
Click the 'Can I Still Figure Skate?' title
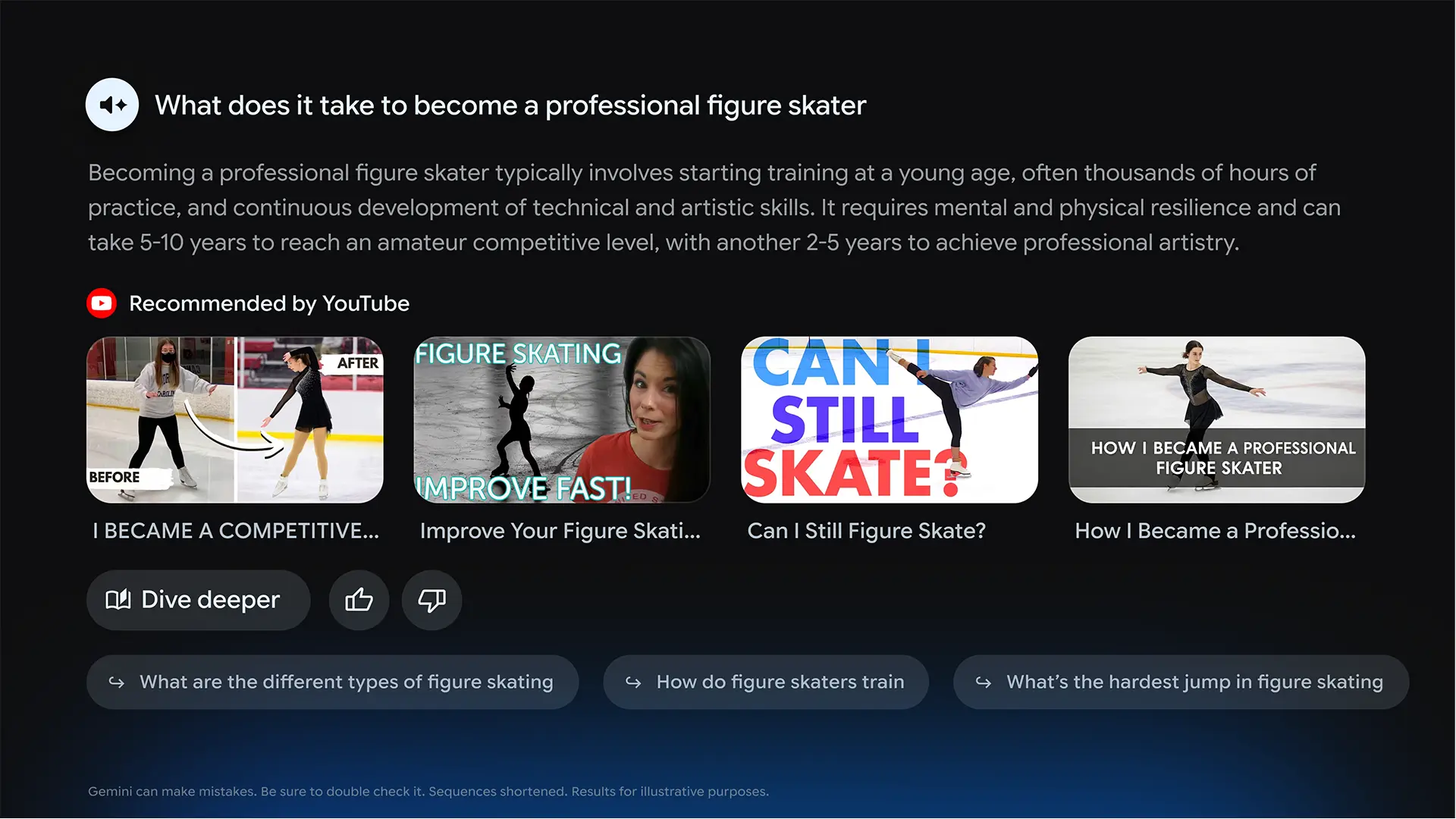click(867, 531)
